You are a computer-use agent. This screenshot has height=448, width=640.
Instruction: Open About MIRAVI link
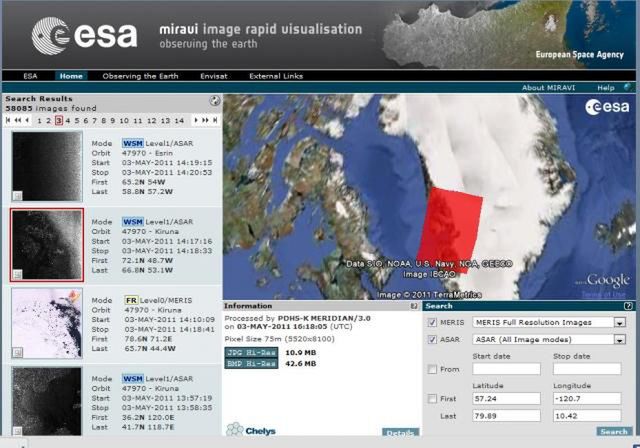click(x=548, y=87)
